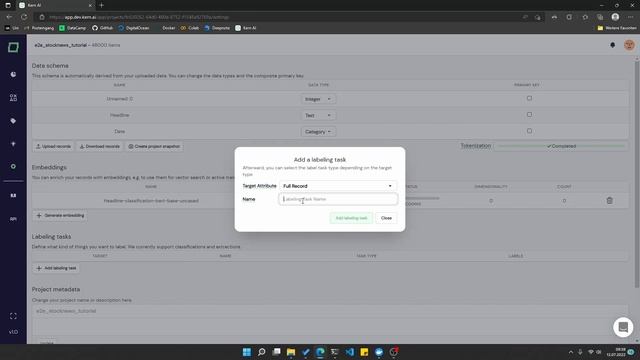
Task: Open the chat support bubble
Action: pyautogui.click(x=623, y=327)
